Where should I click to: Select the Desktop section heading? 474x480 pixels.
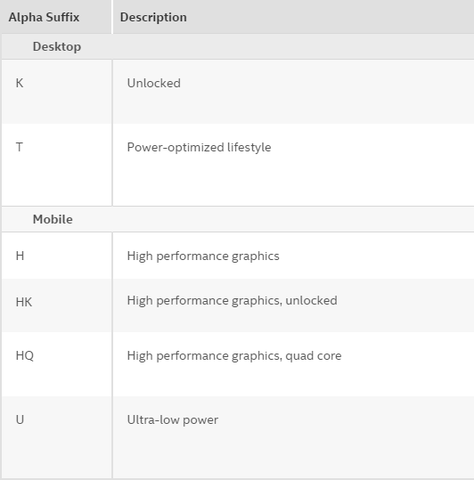click(x=57, y=47)
